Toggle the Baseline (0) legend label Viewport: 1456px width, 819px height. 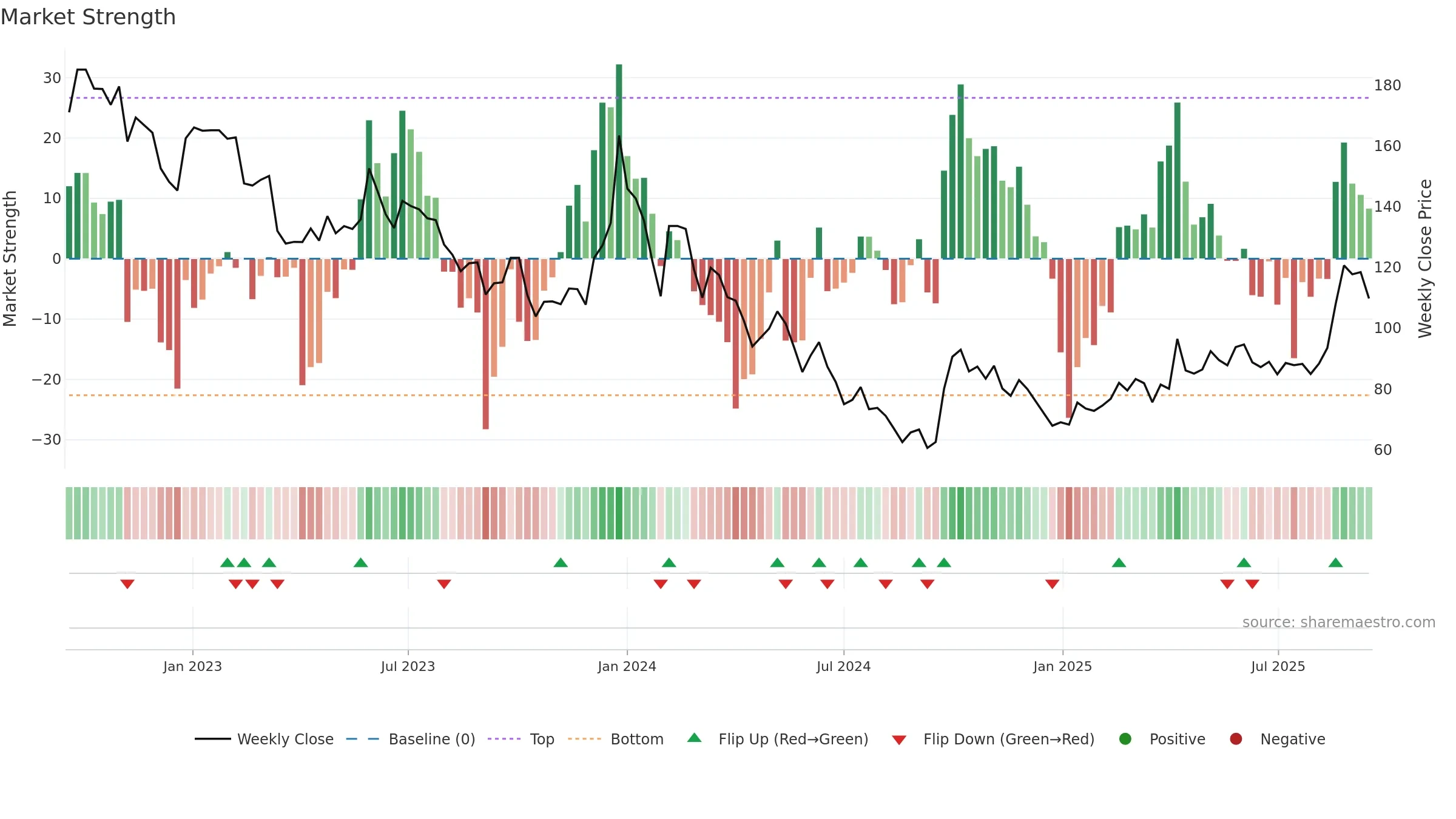[x=432, y=739]
